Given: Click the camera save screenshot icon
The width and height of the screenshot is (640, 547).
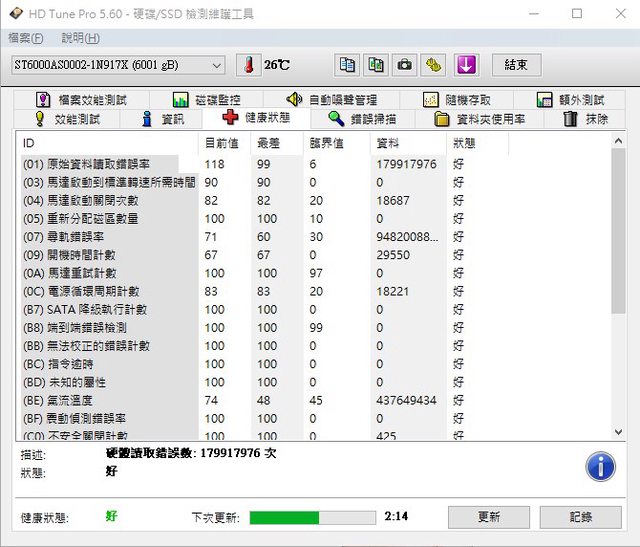Looking at the screenshot, I should 404,65.
